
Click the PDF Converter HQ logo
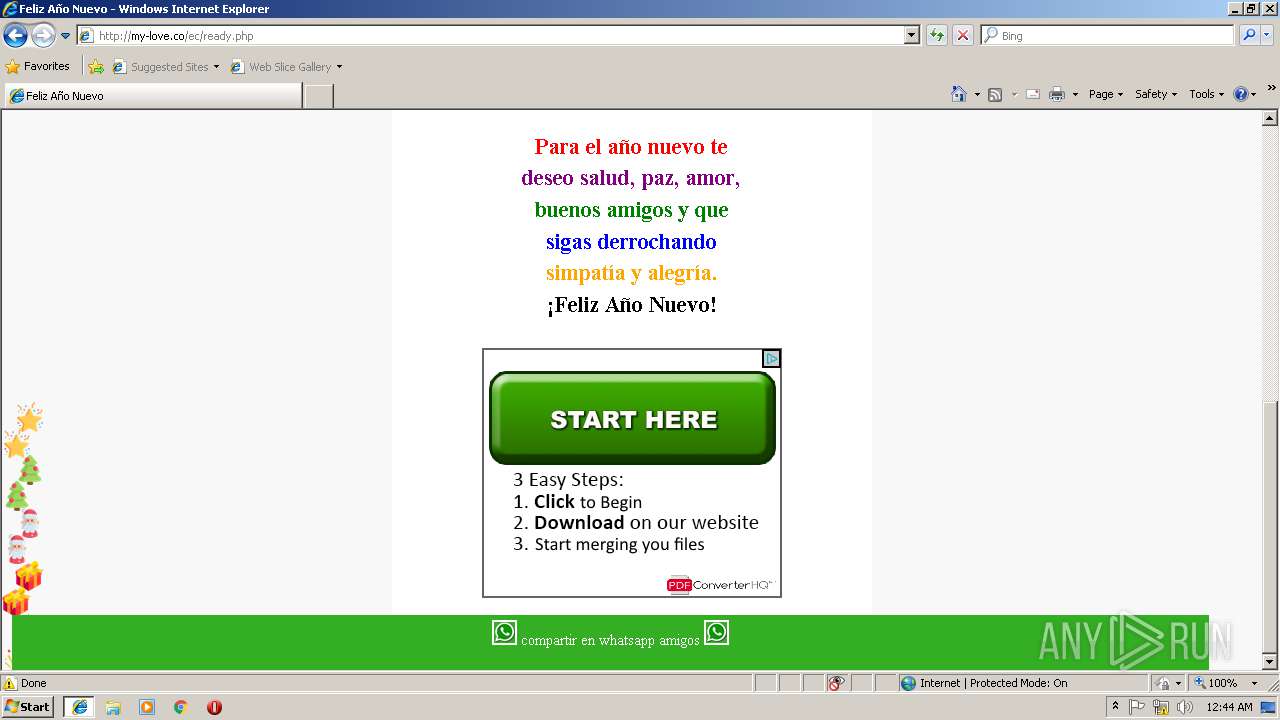click(x=720, y=585)
